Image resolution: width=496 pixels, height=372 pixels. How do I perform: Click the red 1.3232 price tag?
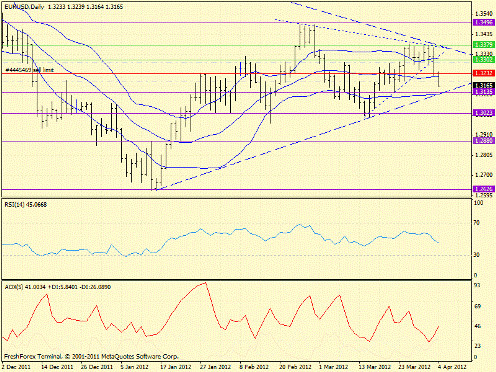484,73
